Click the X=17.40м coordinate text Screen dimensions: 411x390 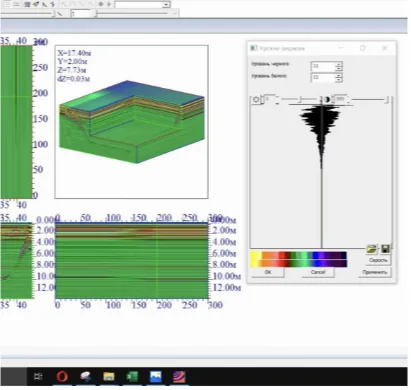[x=74, y=53]
